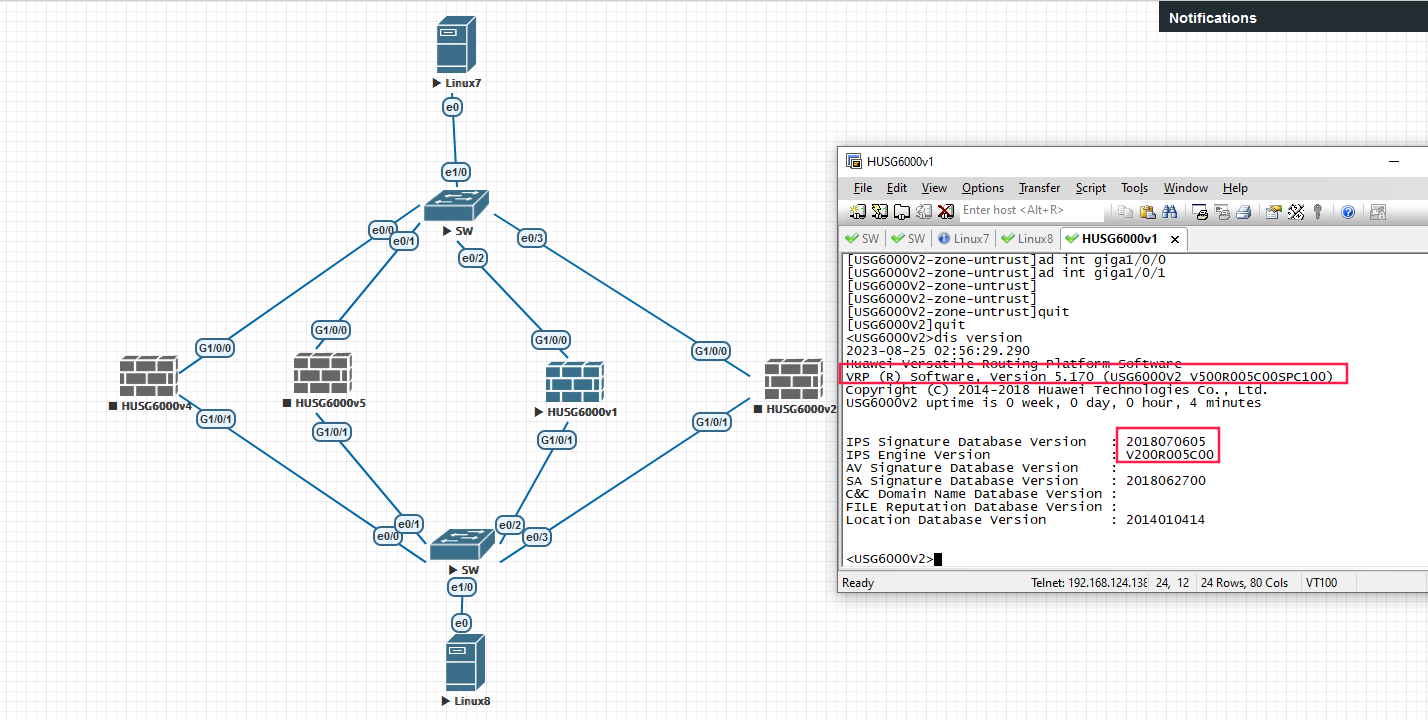Click the e1/0 label below Linux7
The width and height of the screenshot is (1428, 720).
tap(457, 172)
